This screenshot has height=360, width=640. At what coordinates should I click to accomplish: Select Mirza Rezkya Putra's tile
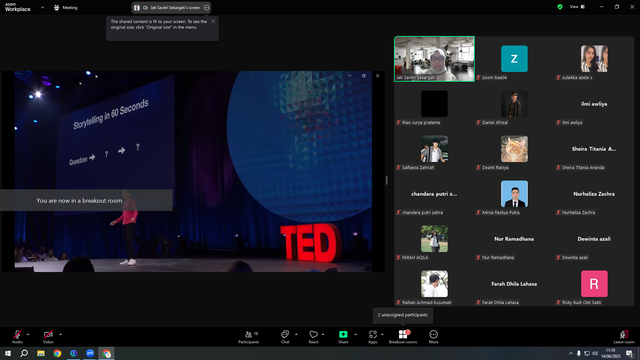(x=514, y=194)
